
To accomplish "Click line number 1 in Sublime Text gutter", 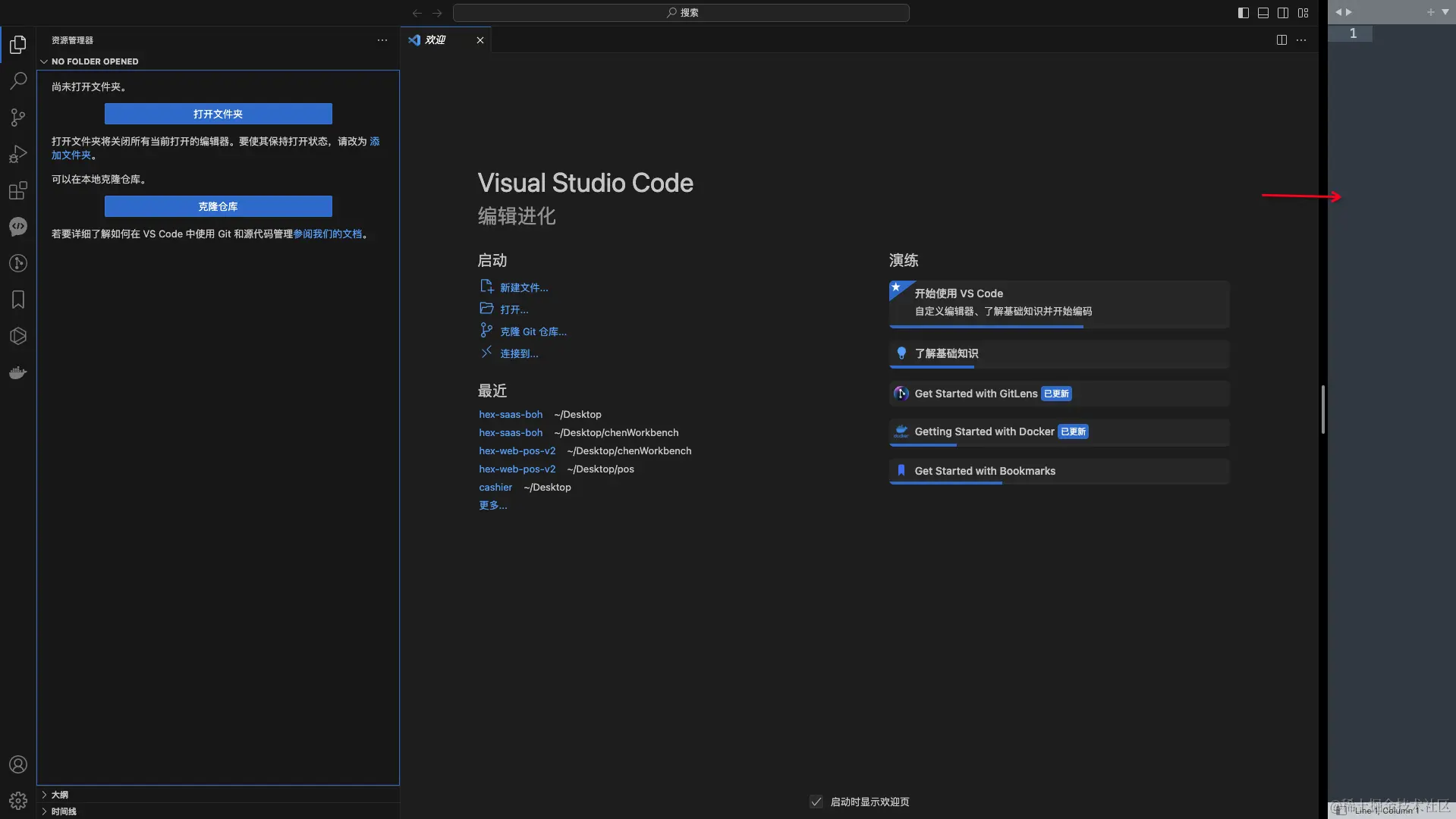I will tap(1353, 33).
